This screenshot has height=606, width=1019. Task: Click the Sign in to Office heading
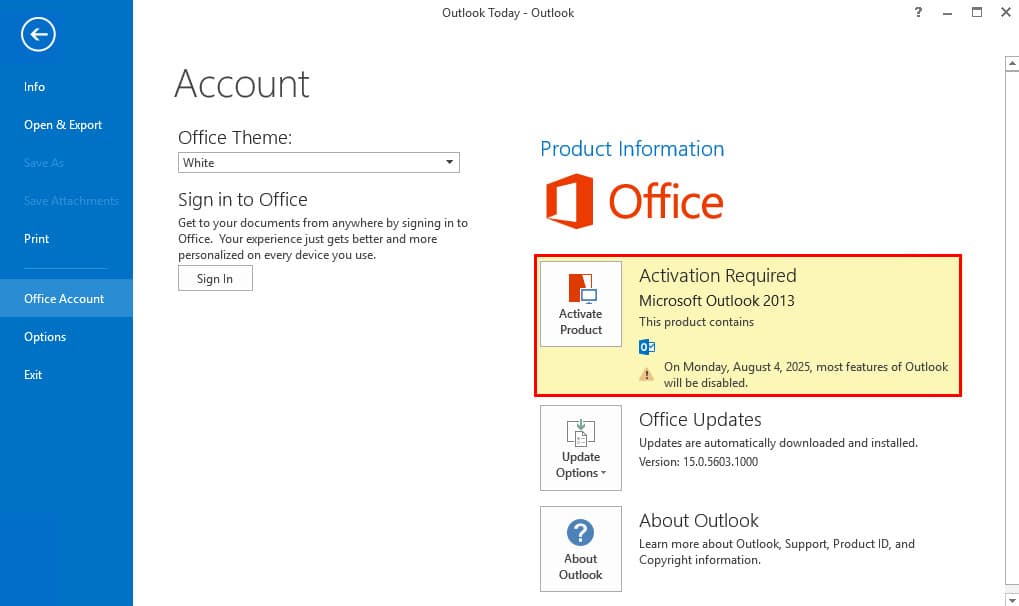(242, 200)
